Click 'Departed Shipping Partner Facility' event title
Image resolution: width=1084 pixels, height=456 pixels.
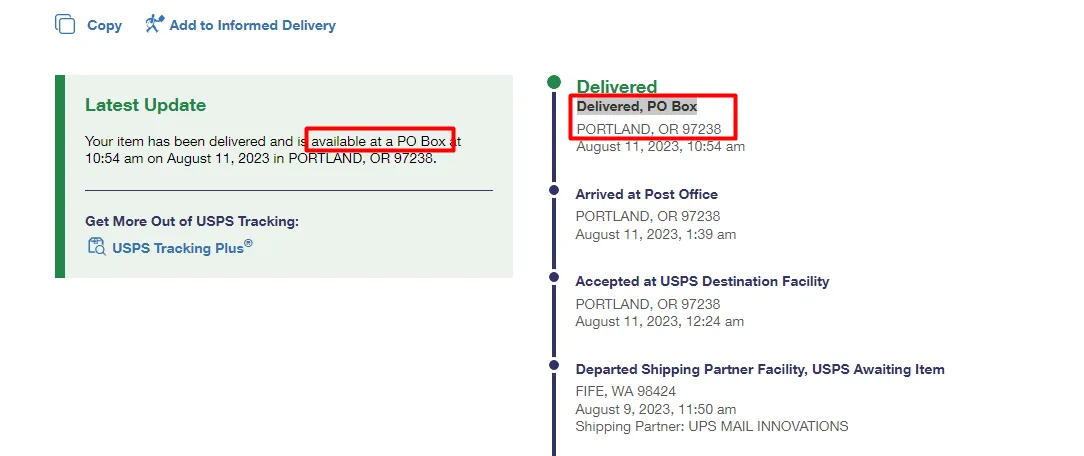(x=759, y=369)
